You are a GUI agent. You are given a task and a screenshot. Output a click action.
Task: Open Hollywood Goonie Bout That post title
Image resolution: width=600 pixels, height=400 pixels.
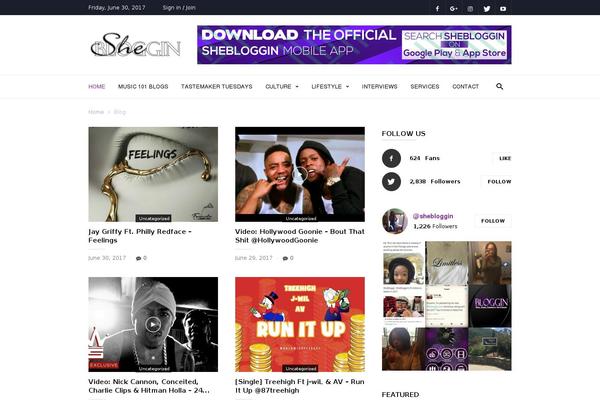click(x=300, y=236)
